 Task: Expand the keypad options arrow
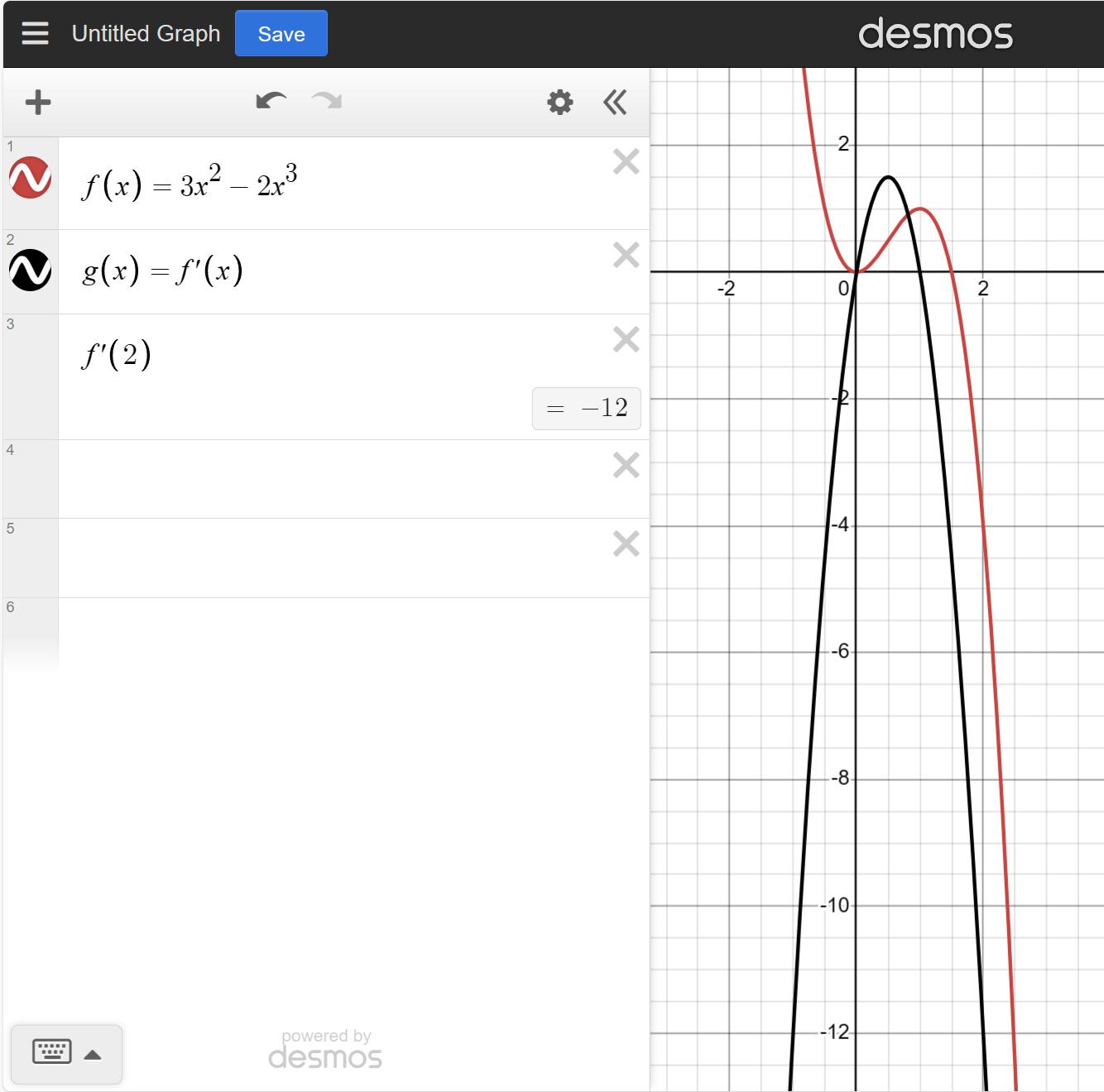pos(93,1055)
